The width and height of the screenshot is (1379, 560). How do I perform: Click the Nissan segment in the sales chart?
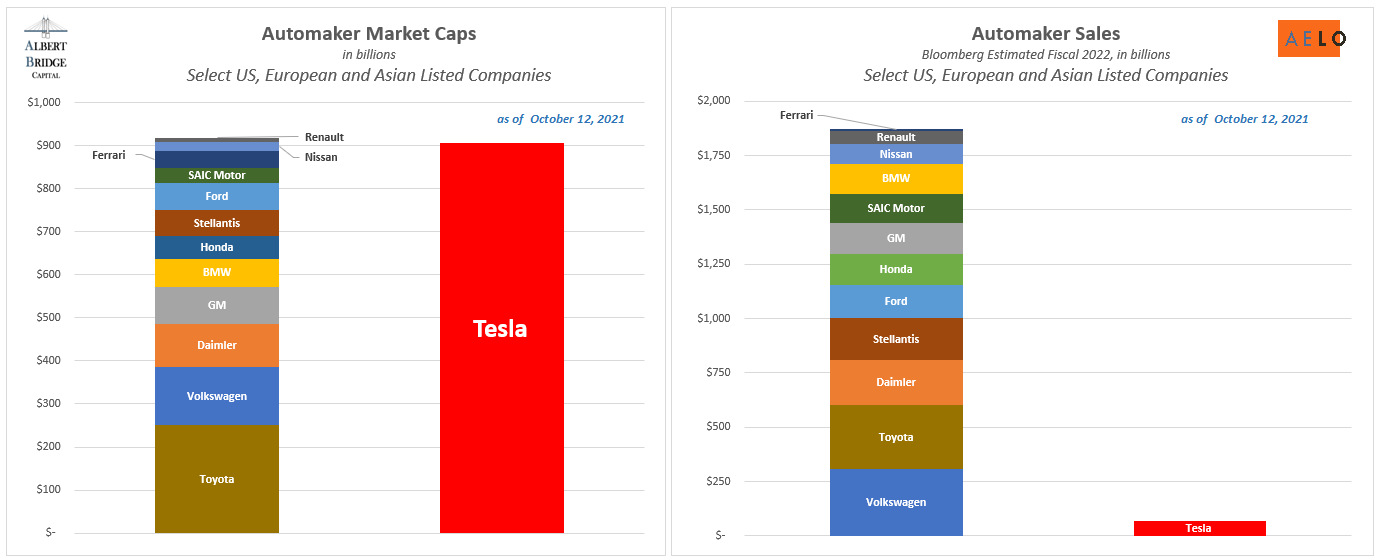[x=895, y=154]
